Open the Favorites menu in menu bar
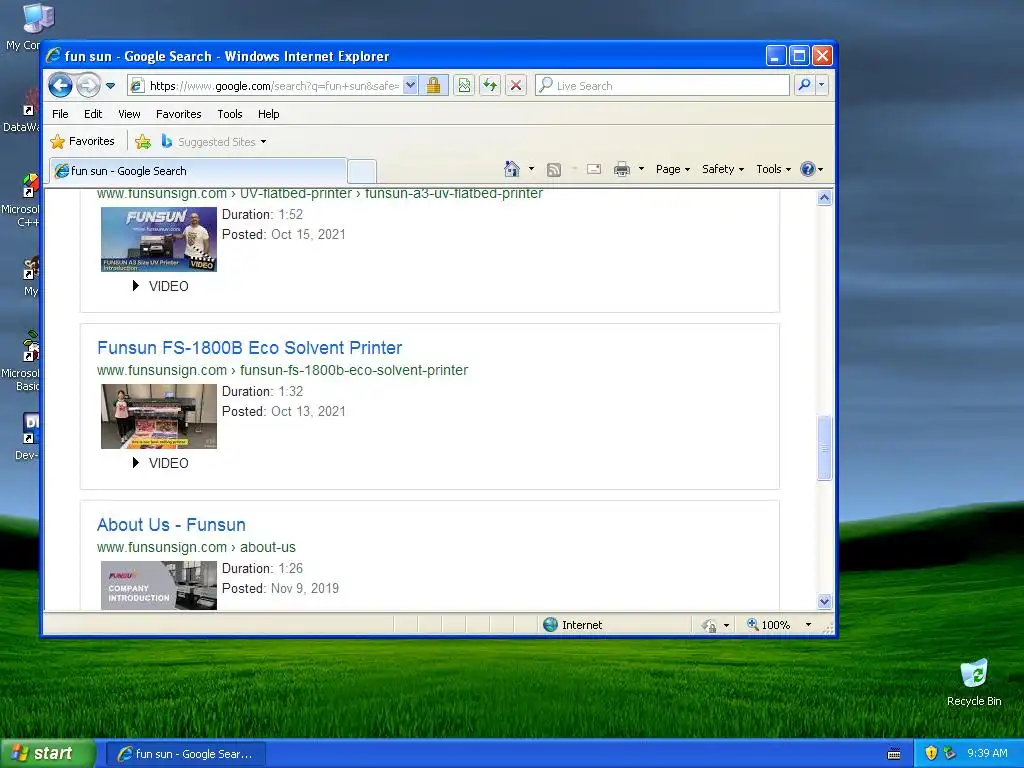 pyautogui.click(x=178, y=114)
